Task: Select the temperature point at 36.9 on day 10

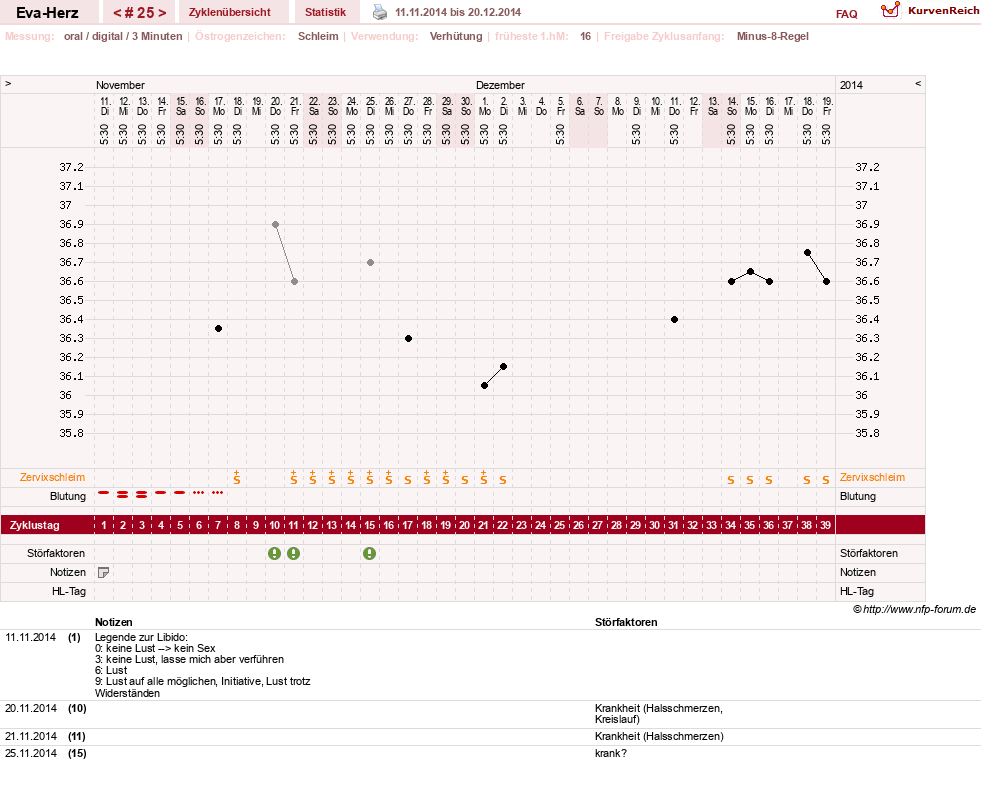Action: coord(275,225)
